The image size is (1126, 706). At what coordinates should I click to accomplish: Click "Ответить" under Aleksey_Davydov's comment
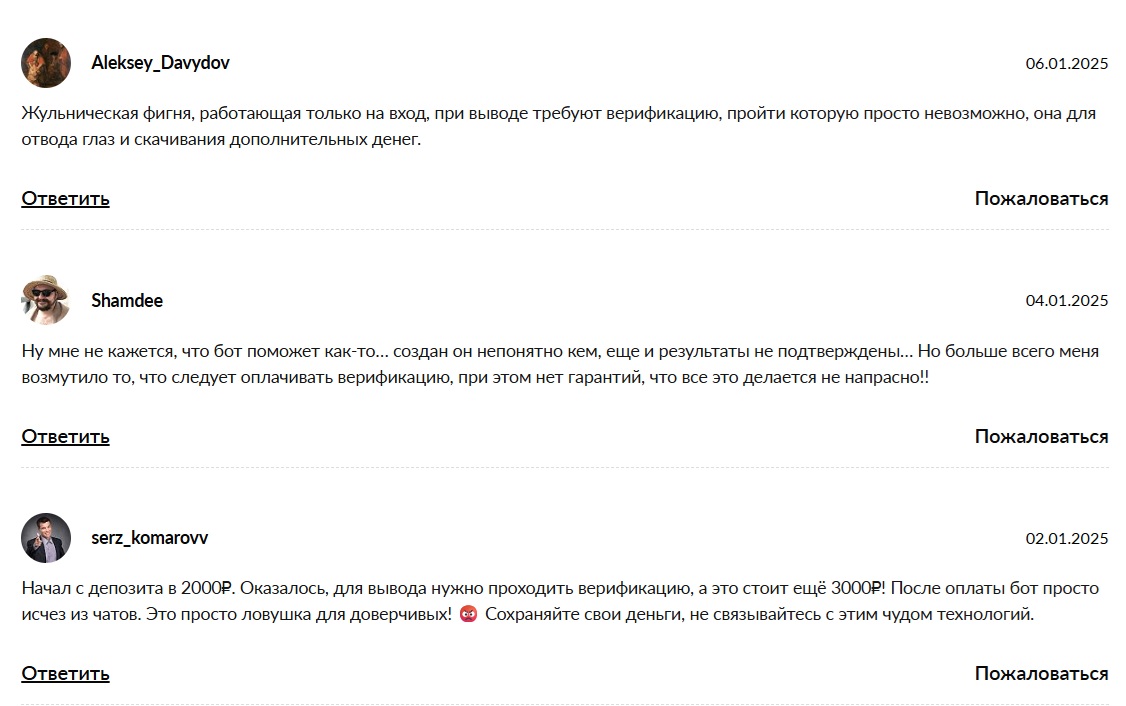pos(65,198)
